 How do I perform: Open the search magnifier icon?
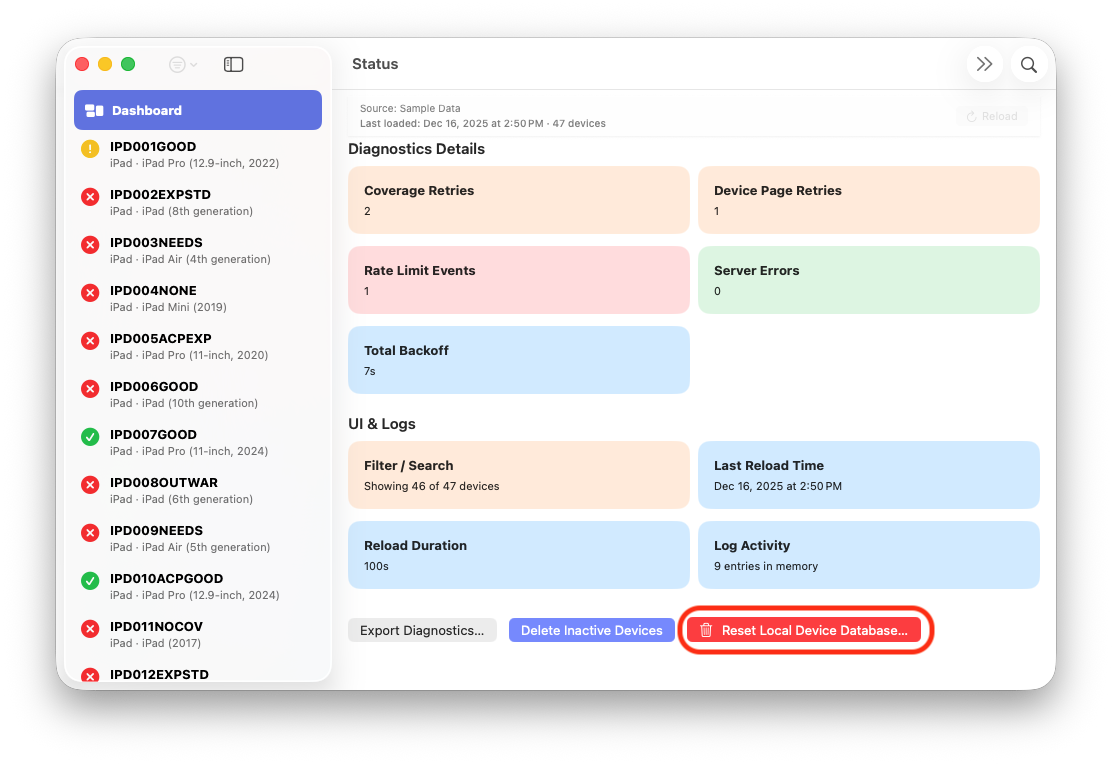1028,65
